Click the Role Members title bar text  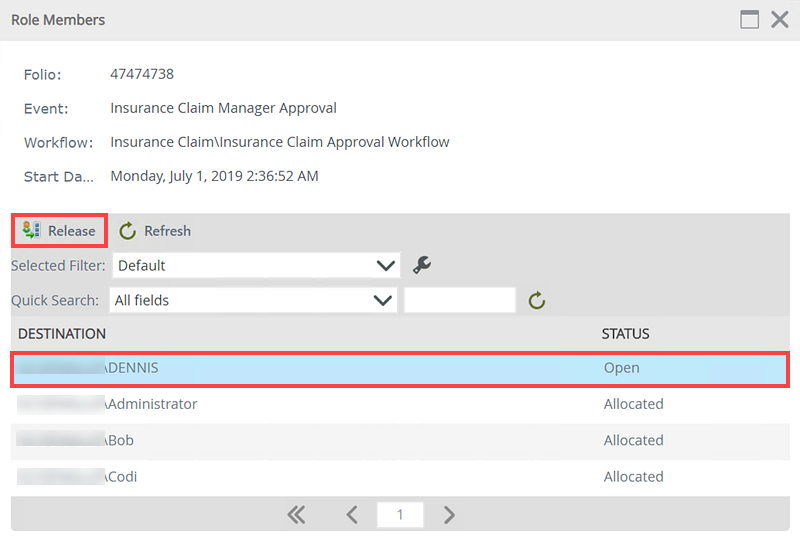(x=58, y=20)
